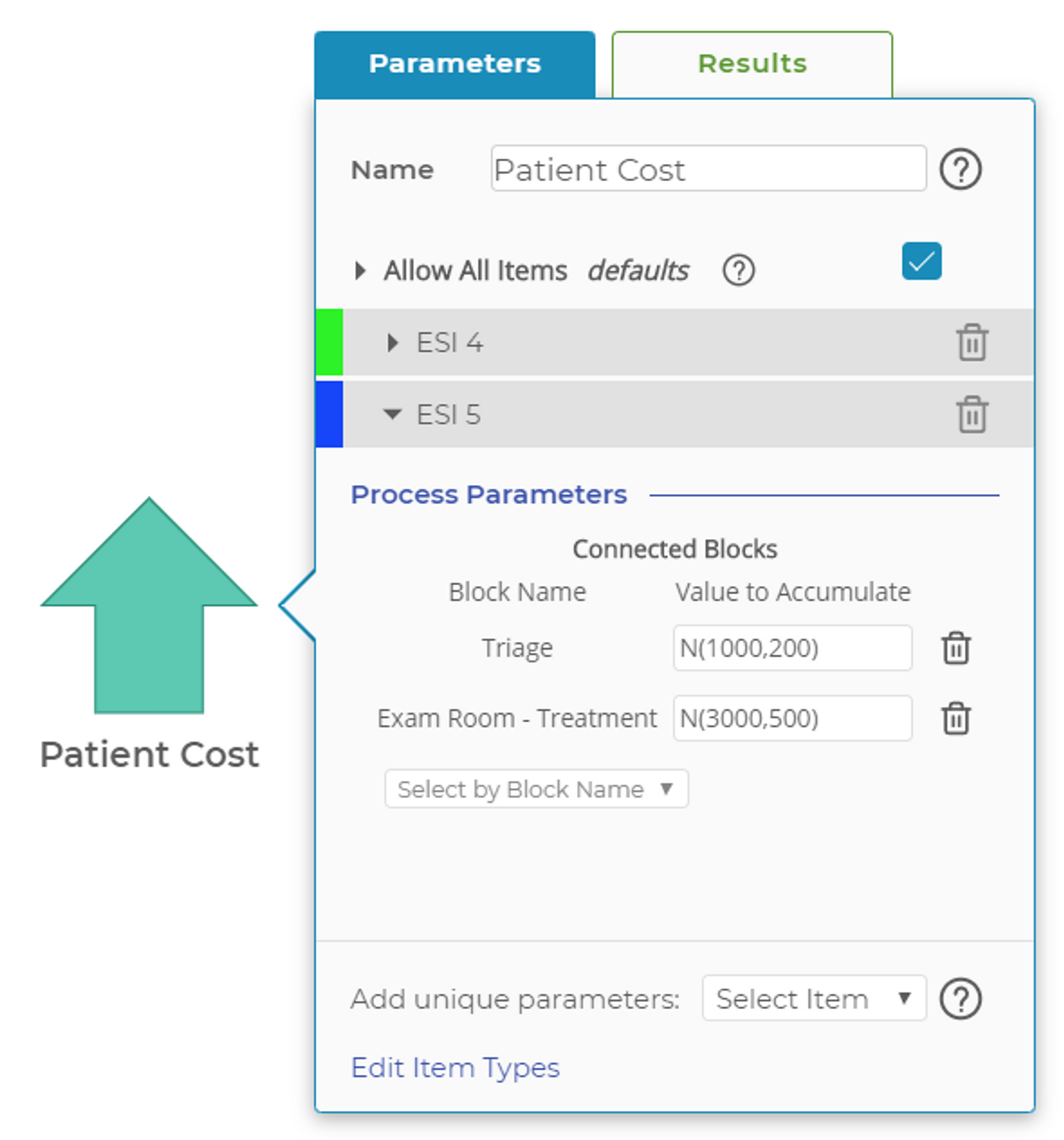
Task: Select the Parameters tab
Action: 455,64
